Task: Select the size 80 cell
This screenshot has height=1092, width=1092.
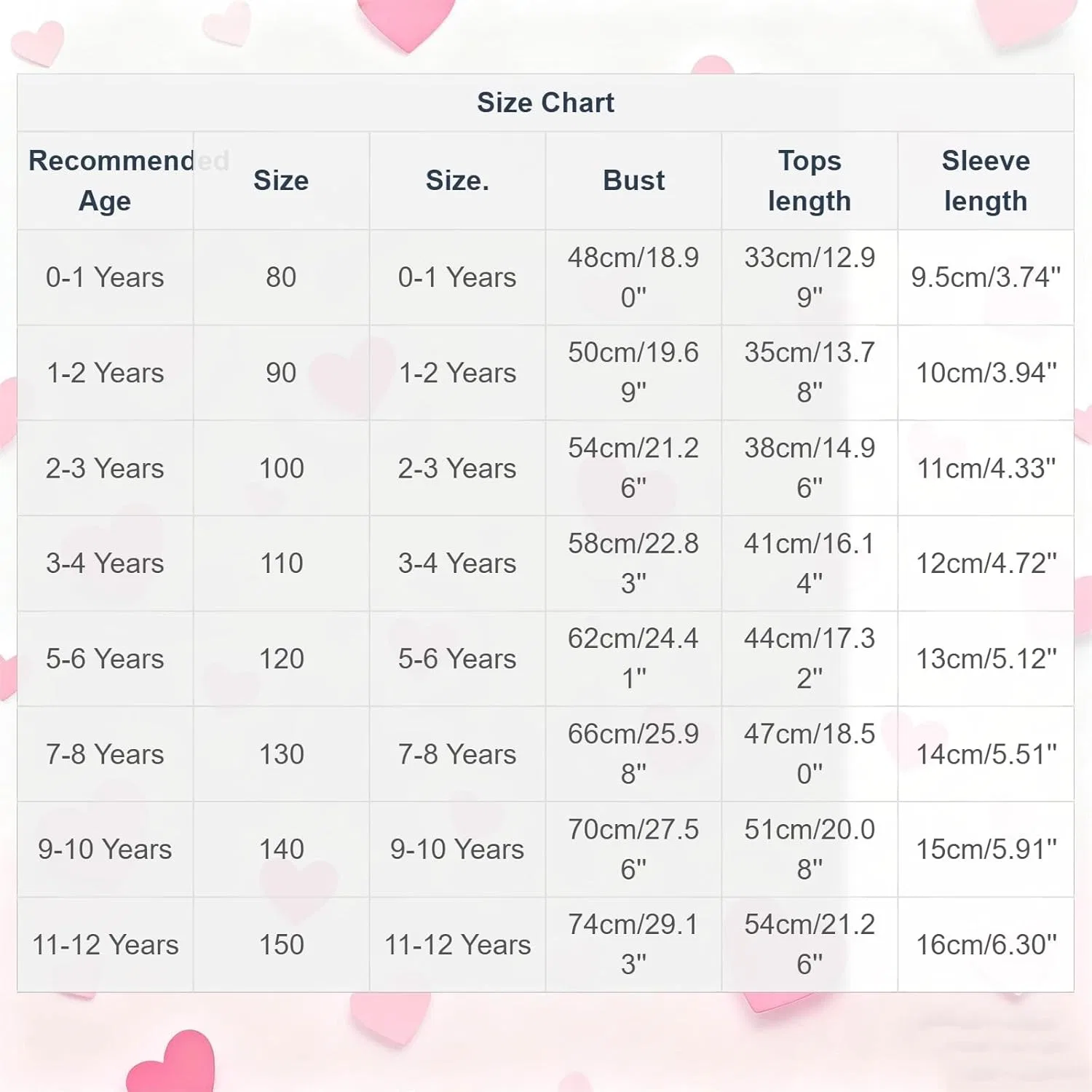Action: [281, 277]
